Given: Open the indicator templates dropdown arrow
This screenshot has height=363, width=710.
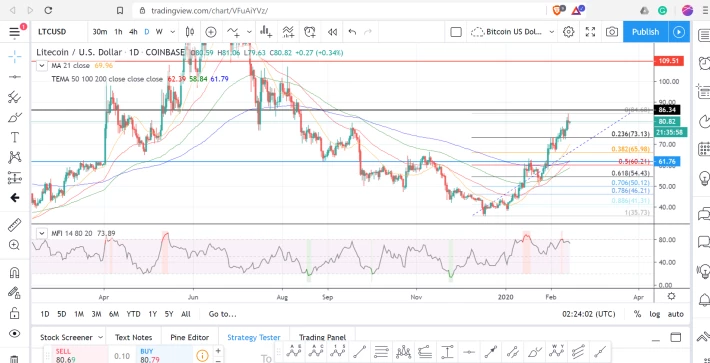Looking at the screenshot, I should pyautogui.click(x=249, y=32).
